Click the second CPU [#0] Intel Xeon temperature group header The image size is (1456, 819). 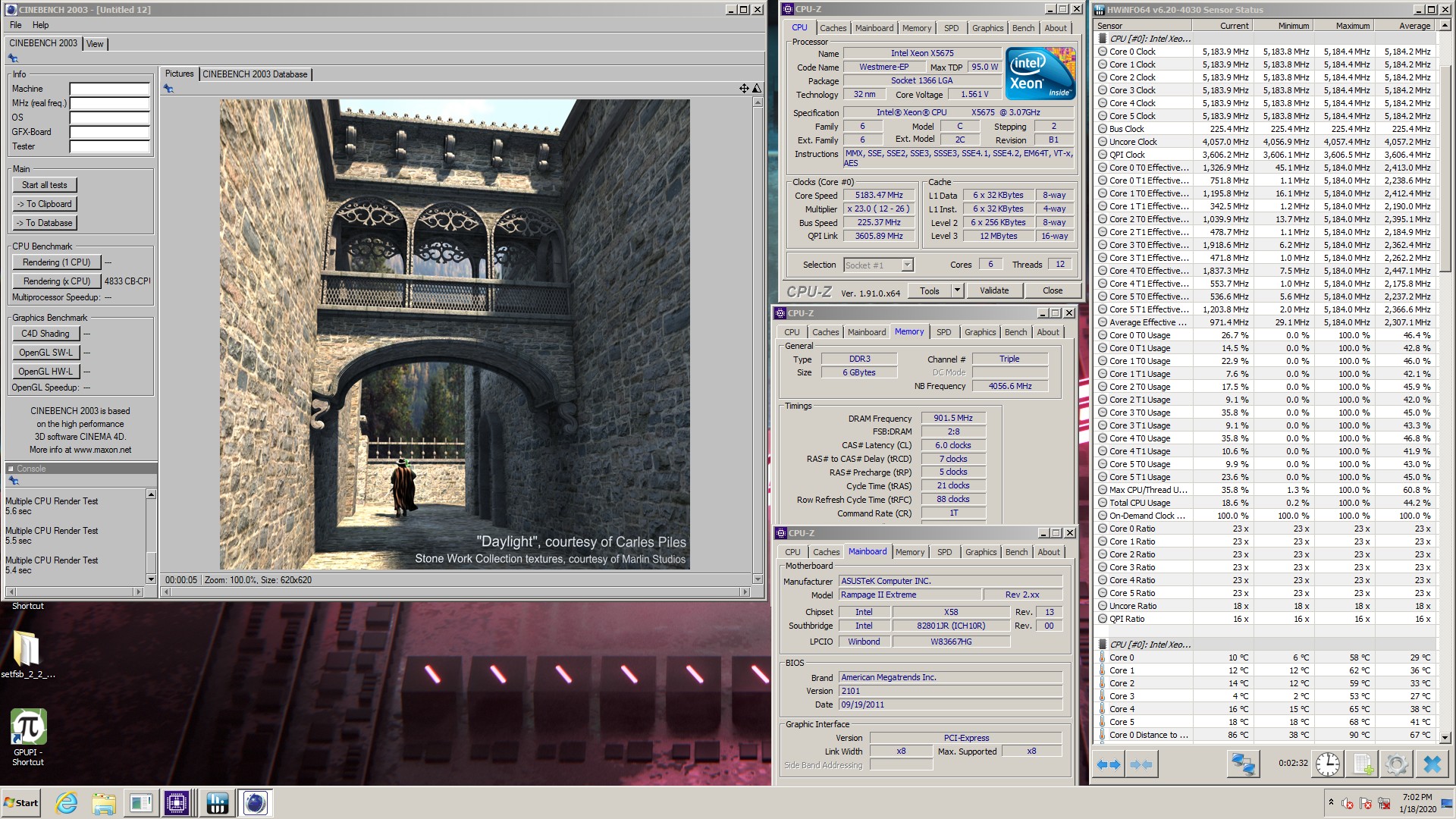(x=1150, y=645)
